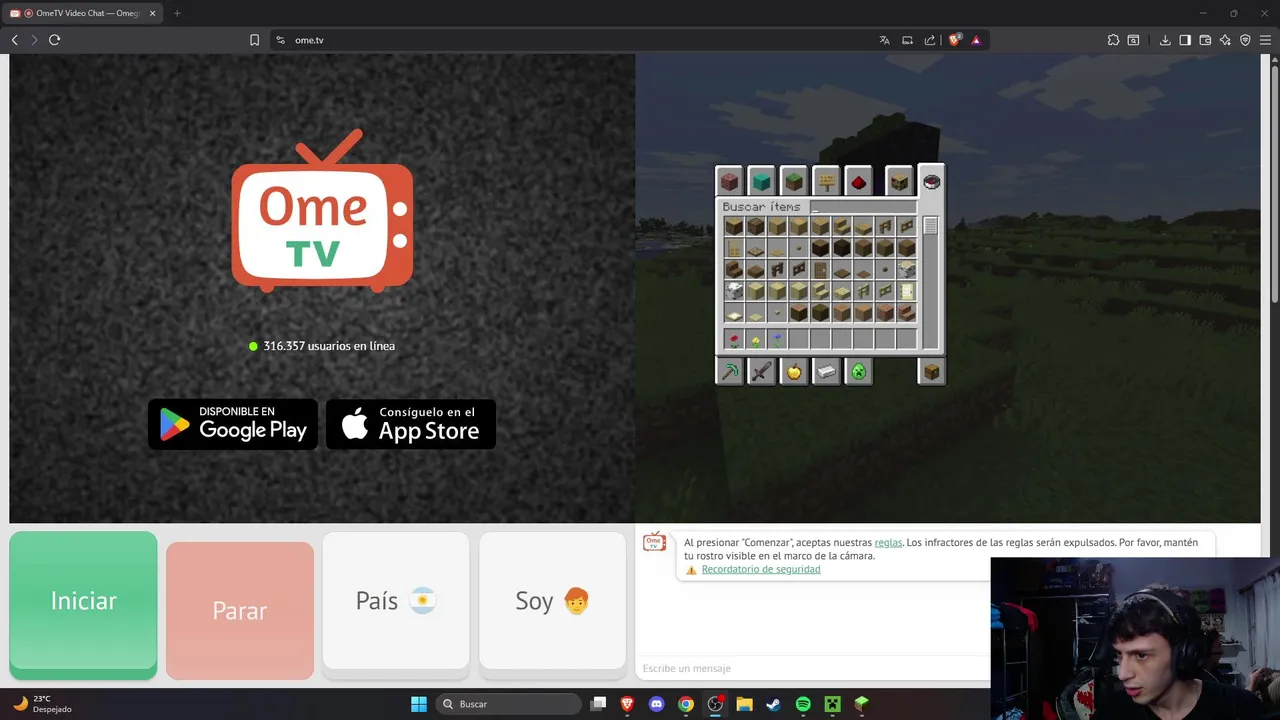Screen dimensions: 1280x720
Task: Click the Escribe un mensaje chat field
Action: [x=812, y=668]
